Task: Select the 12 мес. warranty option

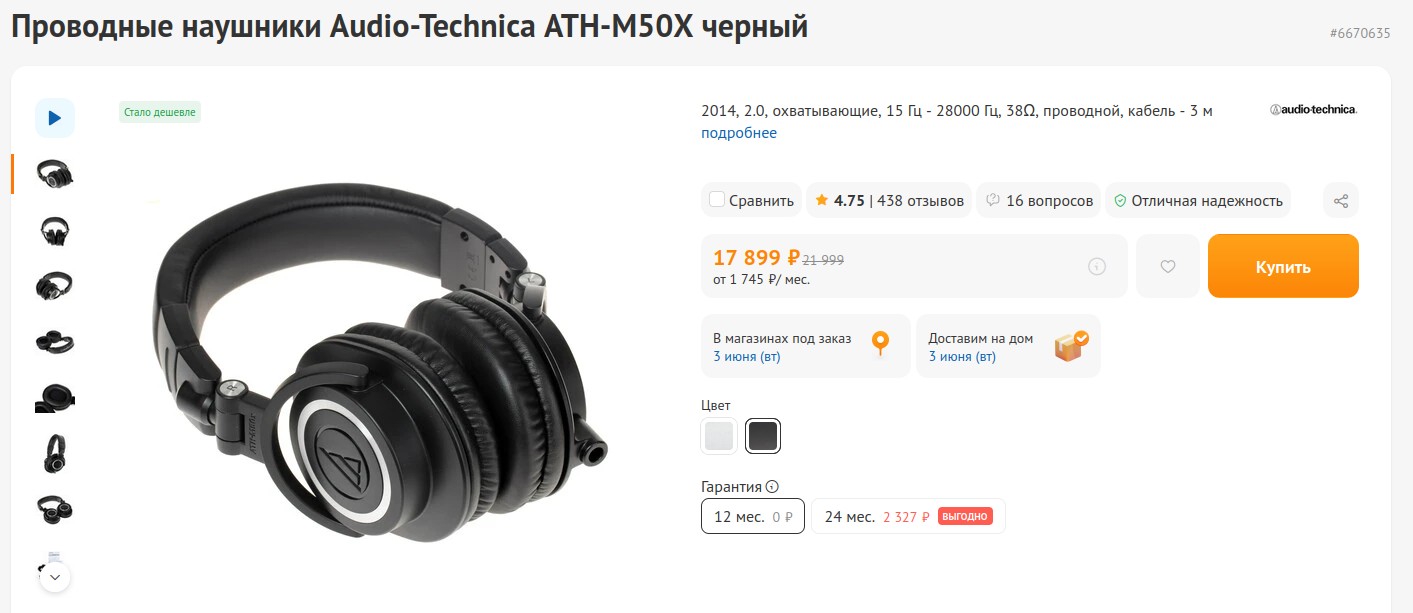Action: 753,516
